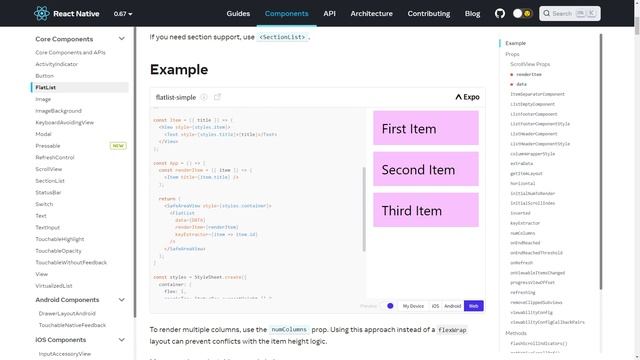This screenshot has height=360, width=640.
Task: Jump to onRefresh in the contents
Action: [x=521, y=263]
